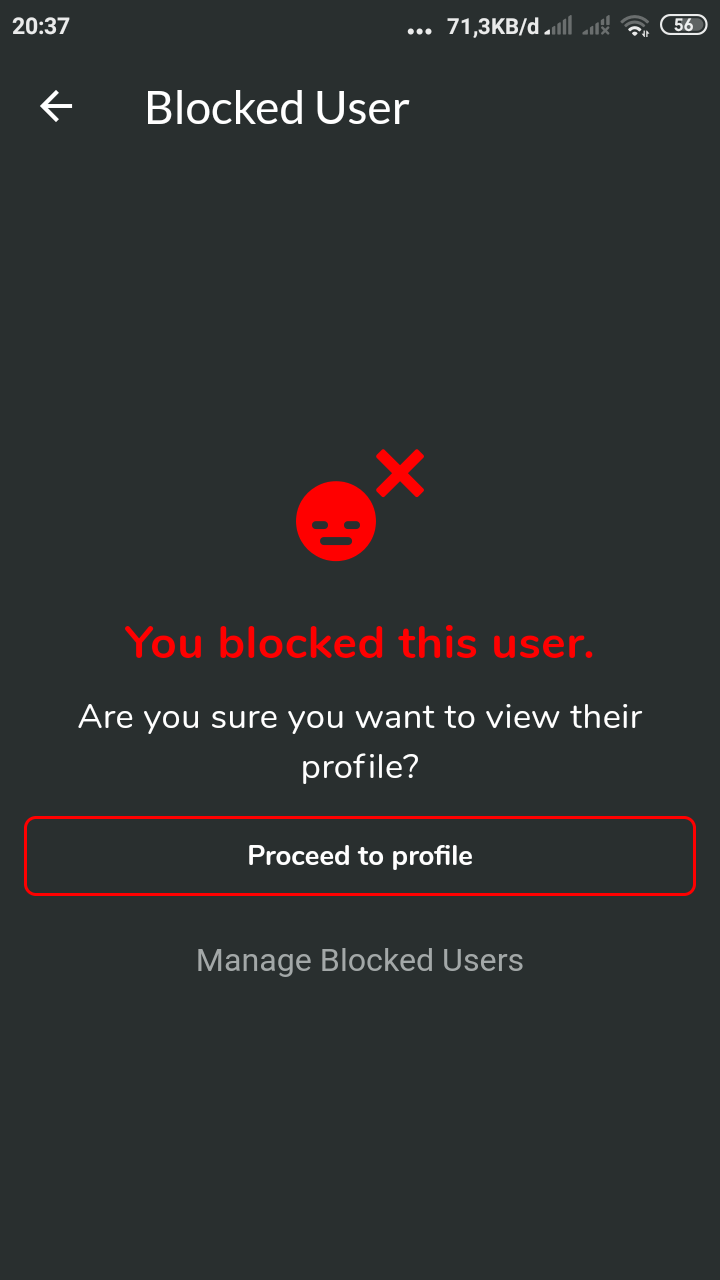Tap the word "profile?" in the question

tap(360, 768)
